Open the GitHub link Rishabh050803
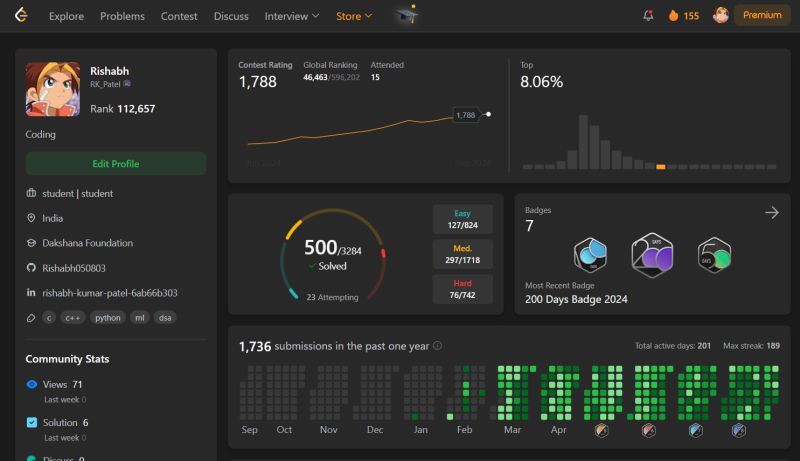Image resolution: width=800 pixels, height=461 pixels. click(73, 268)
